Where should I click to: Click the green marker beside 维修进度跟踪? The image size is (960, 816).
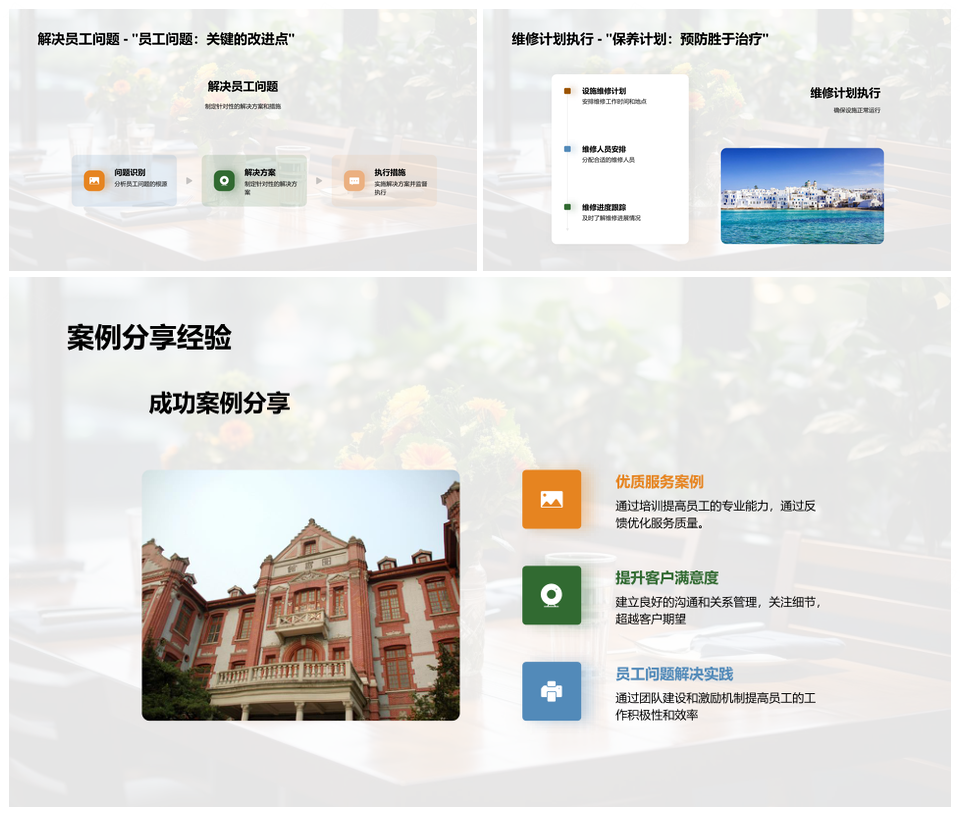click(568, 207)
